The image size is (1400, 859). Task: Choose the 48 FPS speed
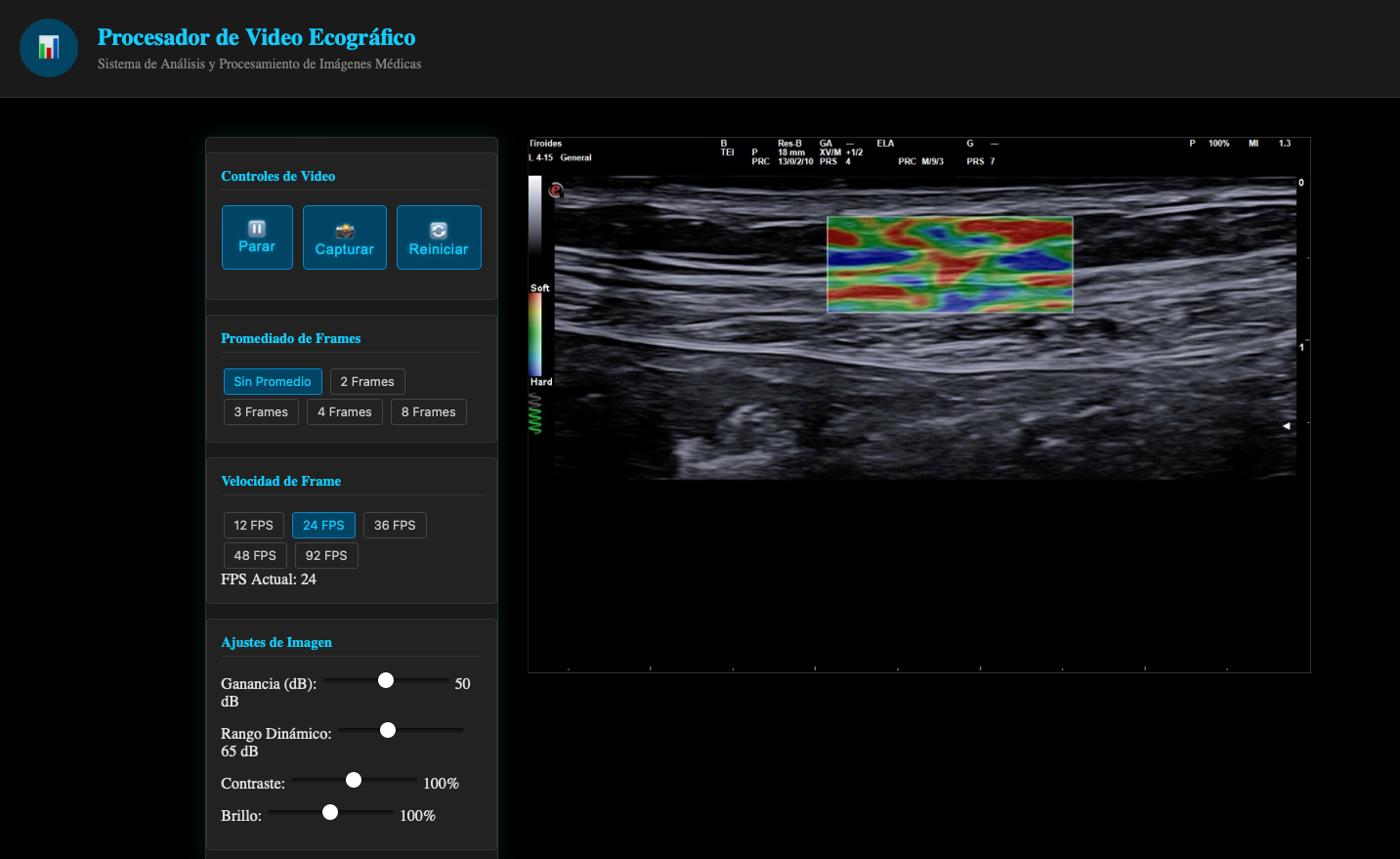pos(255,556)
